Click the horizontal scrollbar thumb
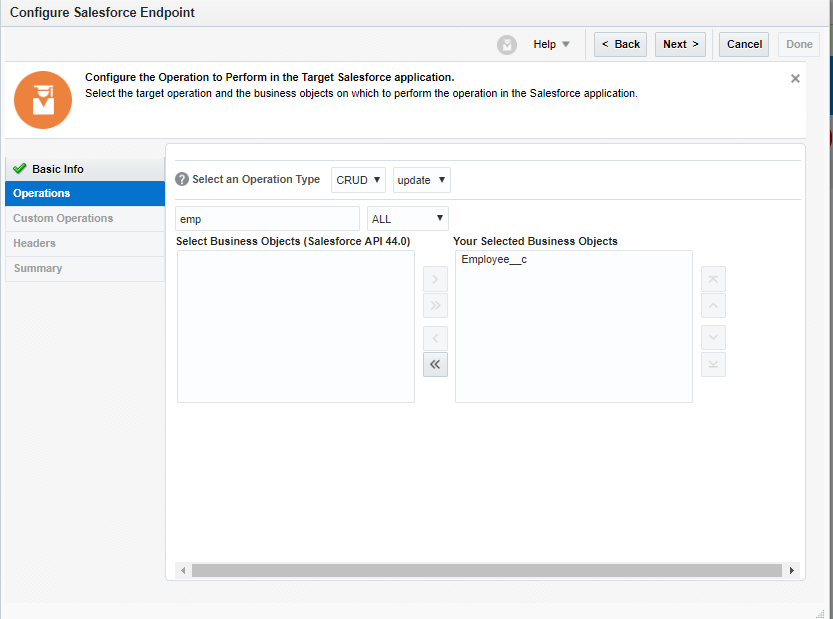The width and height of the screenshot is (833, 619). point(487,570)
